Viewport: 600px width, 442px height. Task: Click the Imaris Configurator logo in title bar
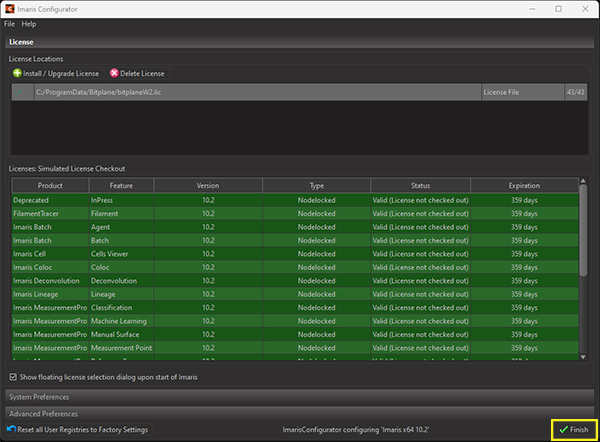pyautogui.click(x=9, y=9)
